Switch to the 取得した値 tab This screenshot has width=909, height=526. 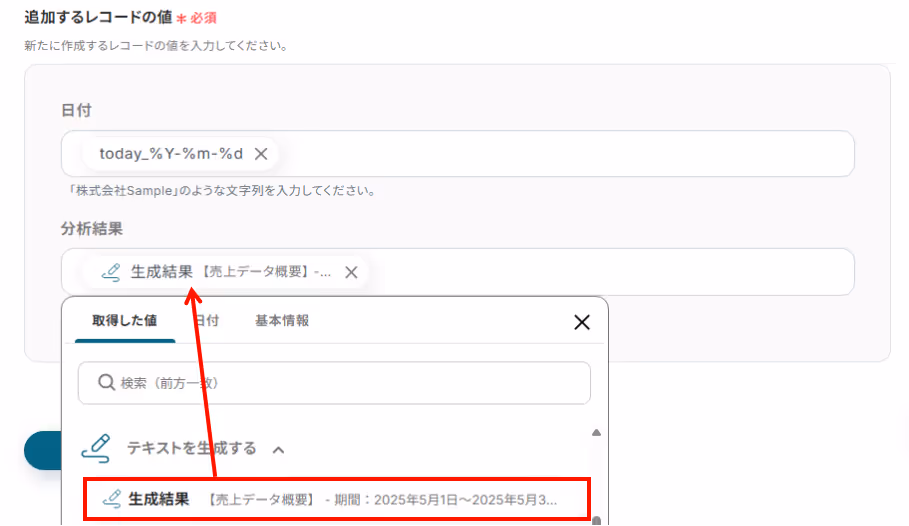pos(125,321)
